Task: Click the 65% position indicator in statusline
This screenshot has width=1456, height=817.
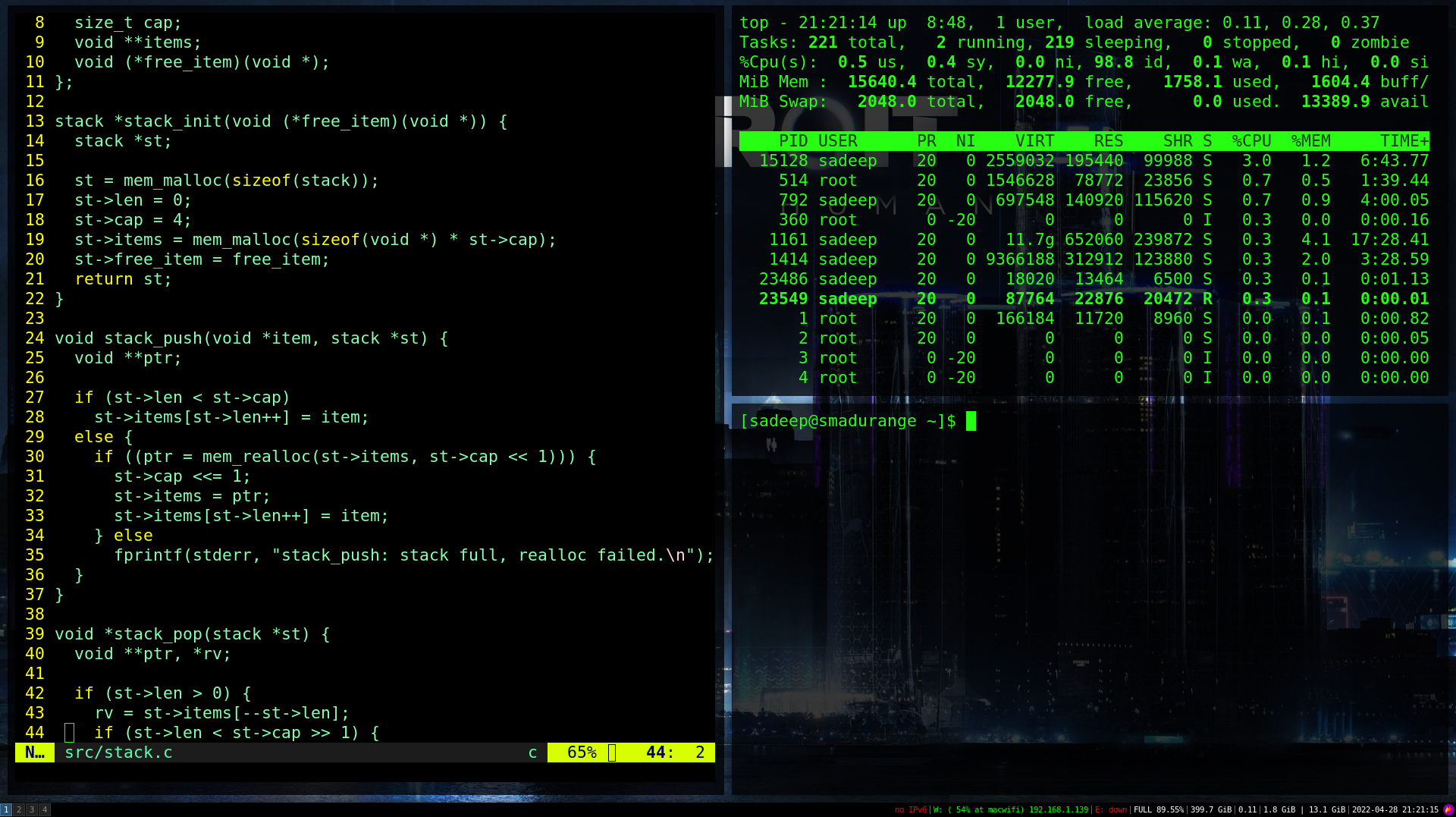Action: [x=581, y=753]
